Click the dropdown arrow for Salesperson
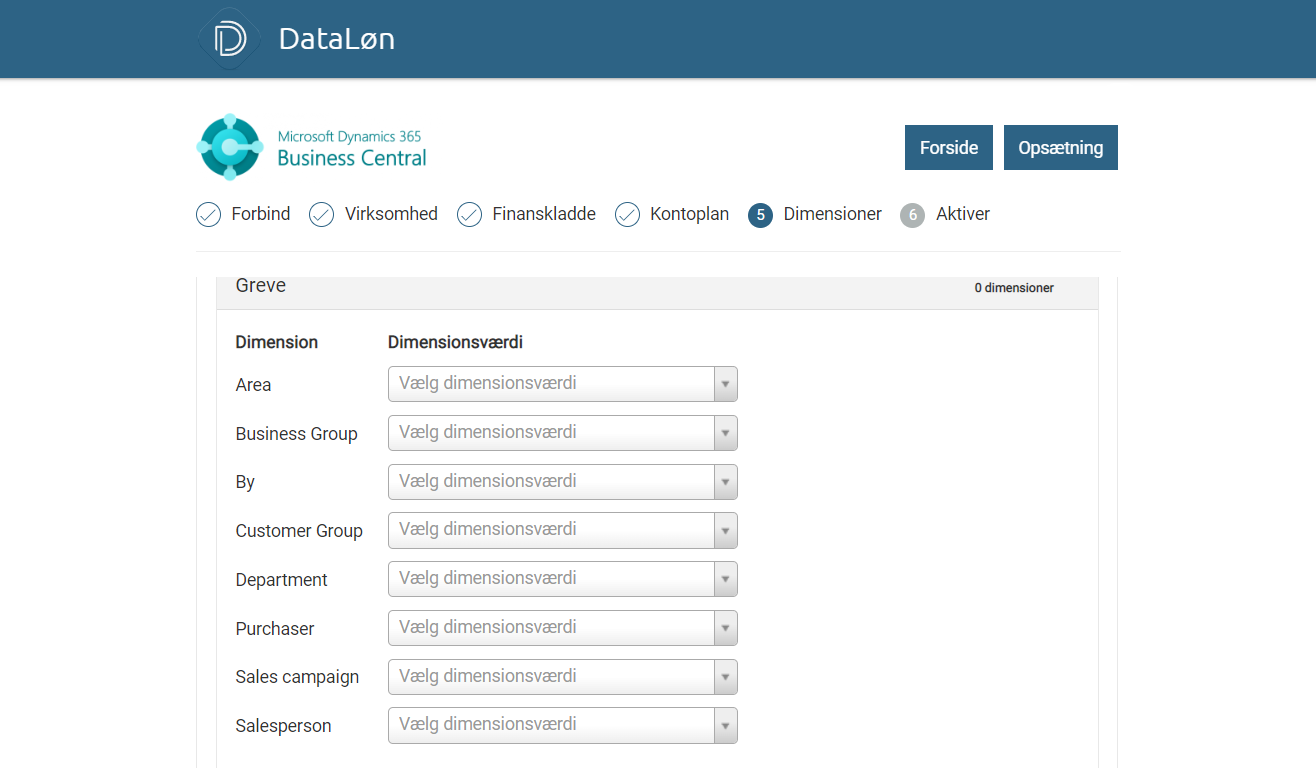This screenshot has height=768, width=1316. click(726, 725)
